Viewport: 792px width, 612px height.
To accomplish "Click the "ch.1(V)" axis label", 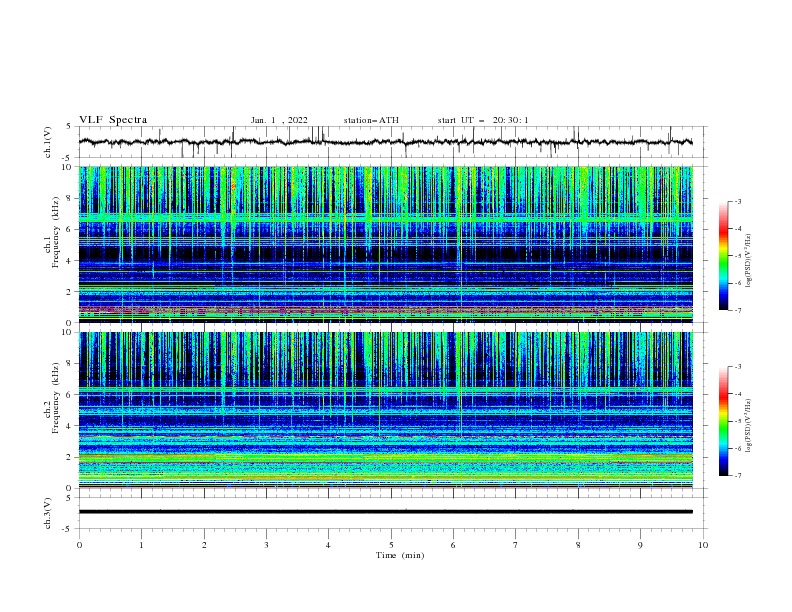I will point(48,142).
